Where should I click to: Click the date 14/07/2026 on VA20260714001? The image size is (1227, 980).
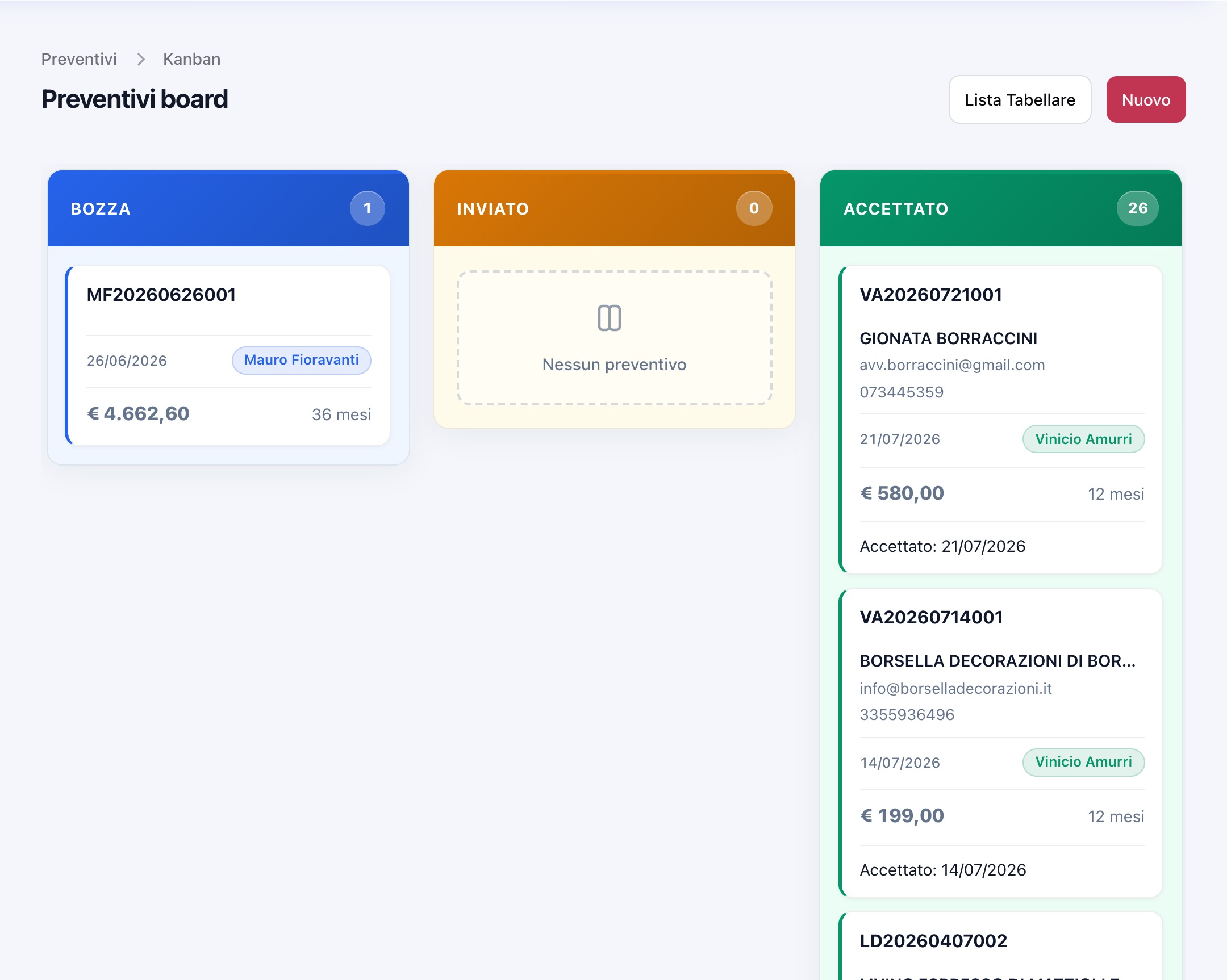900,763
